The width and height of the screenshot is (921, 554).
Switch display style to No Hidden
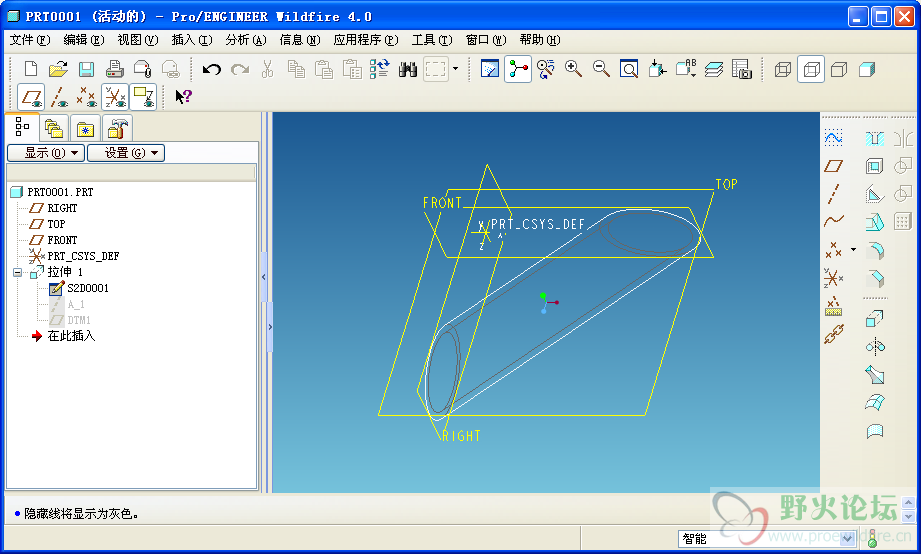pyautogui.click(x=839, y=69)
